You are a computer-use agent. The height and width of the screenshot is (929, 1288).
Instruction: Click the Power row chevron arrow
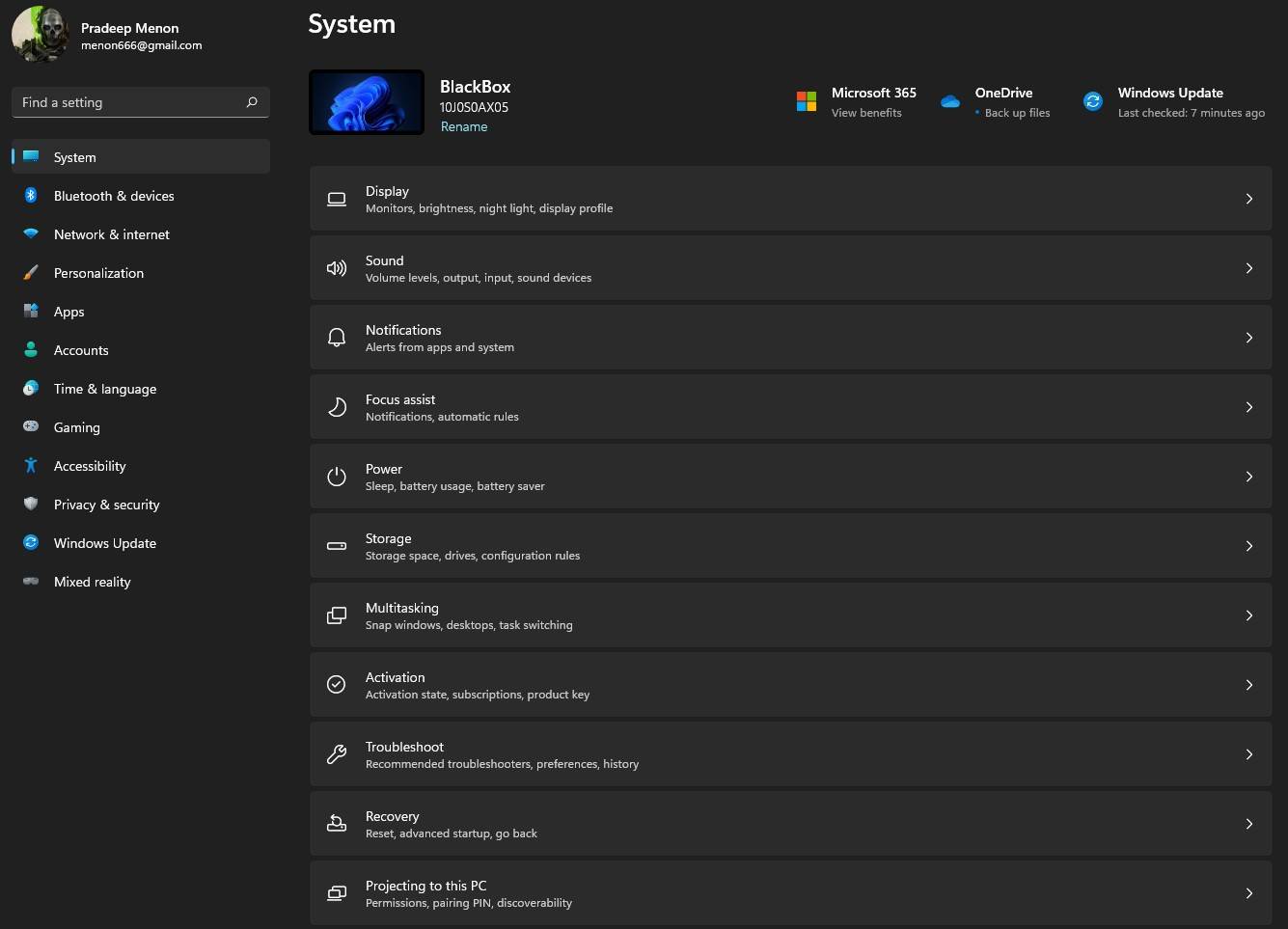(1249, 477)
